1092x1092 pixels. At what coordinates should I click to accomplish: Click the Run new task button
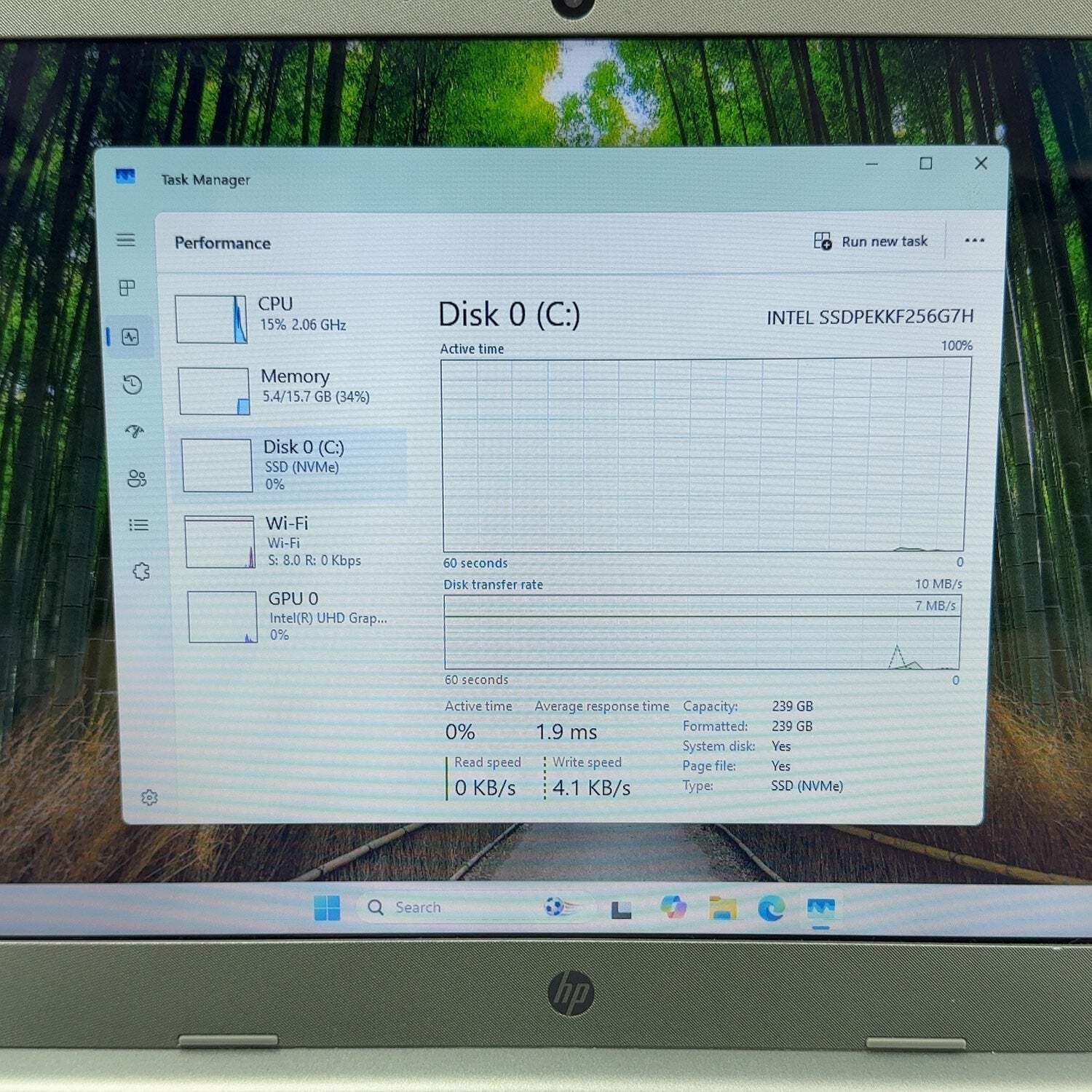click(871, 241)
